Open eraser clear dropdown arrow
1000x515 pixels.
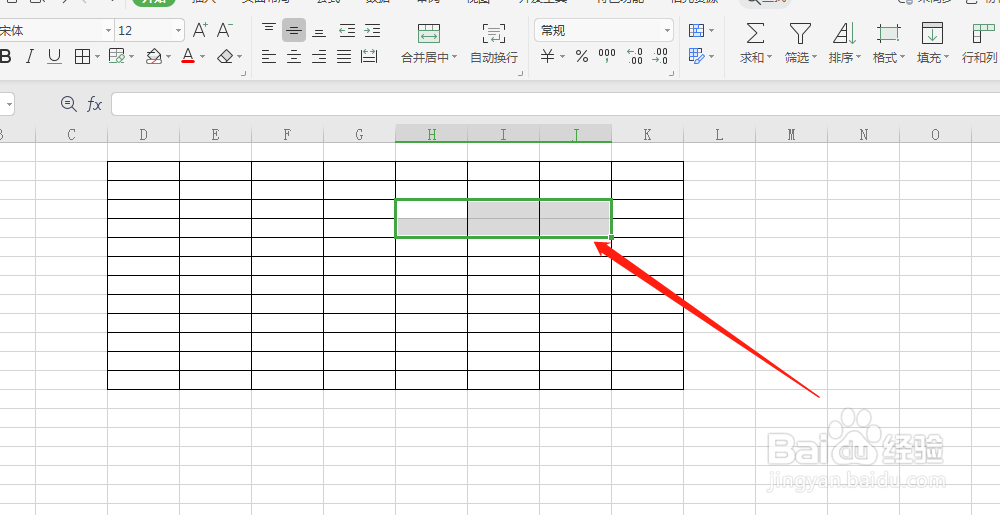pos(239,57)
